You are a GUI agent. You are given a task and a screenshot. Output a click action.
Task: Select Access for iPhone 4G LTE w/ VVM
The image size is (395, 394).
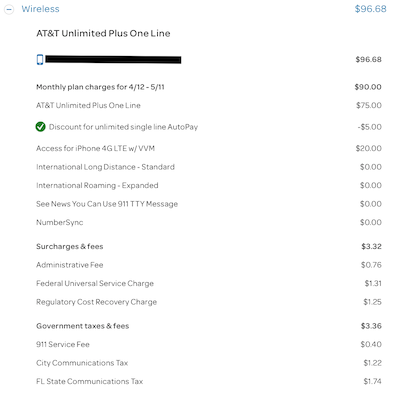coord(95,148)
